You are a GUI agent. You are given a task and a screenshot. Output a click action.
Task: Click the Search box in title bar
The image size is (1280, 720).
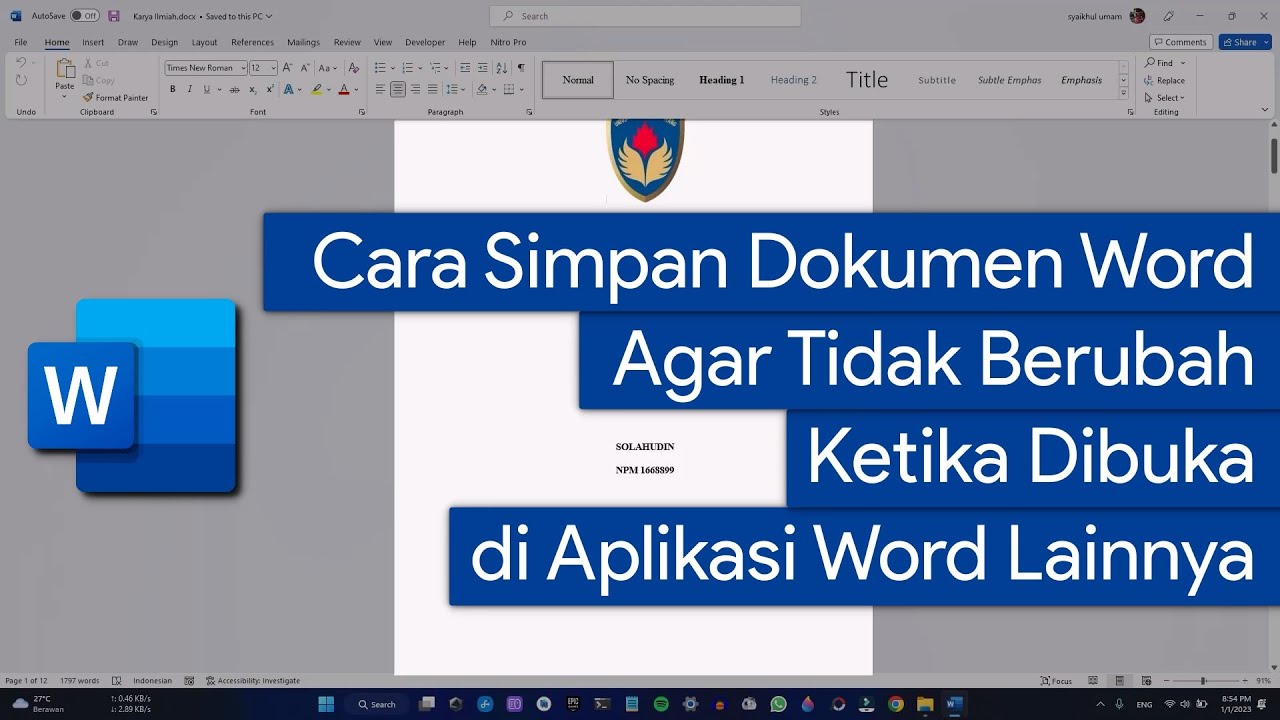(x=645, y=16)
